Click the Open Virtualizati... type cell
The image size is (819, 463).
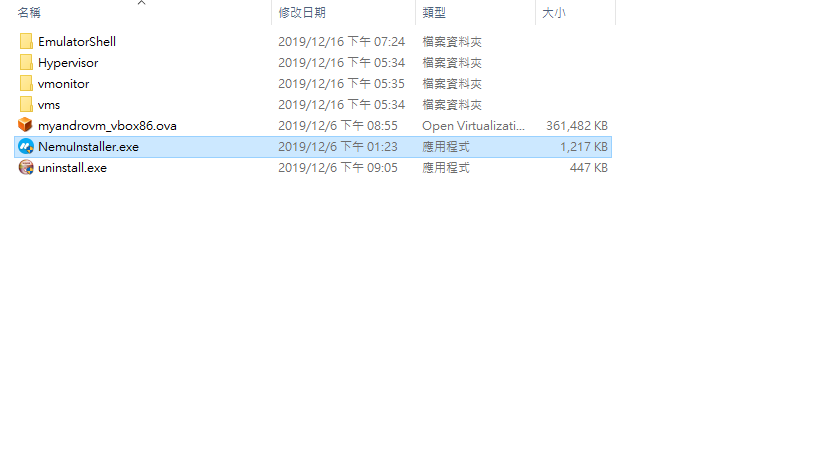[473, 125]
